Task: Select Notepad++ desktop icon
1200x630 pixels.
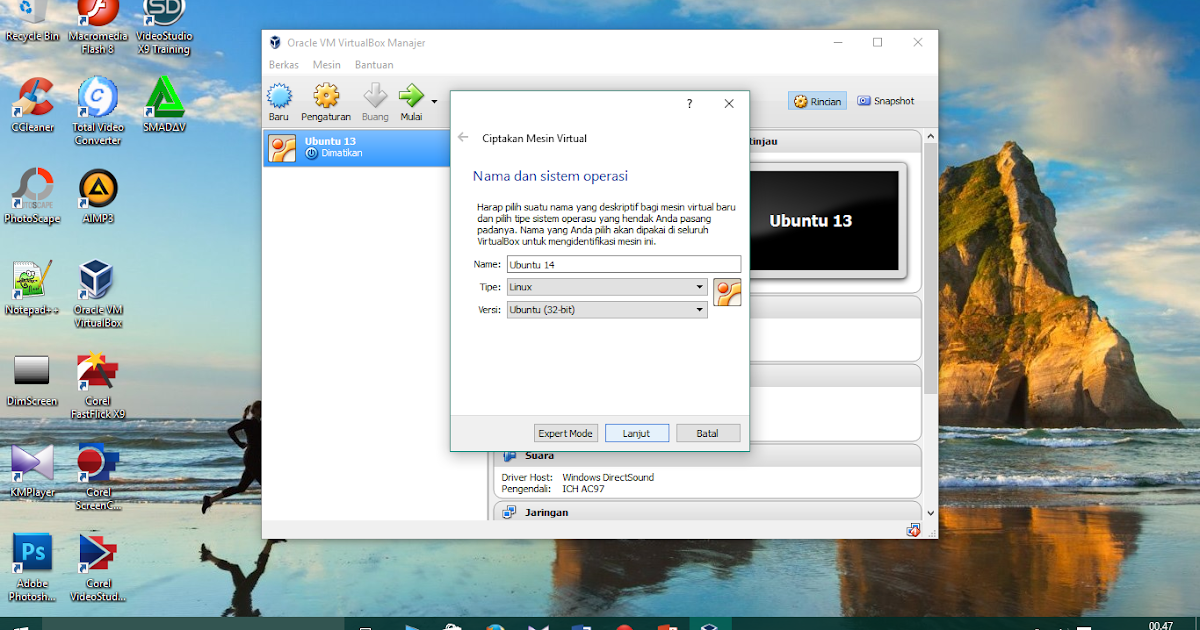Action: coord(33,288)
